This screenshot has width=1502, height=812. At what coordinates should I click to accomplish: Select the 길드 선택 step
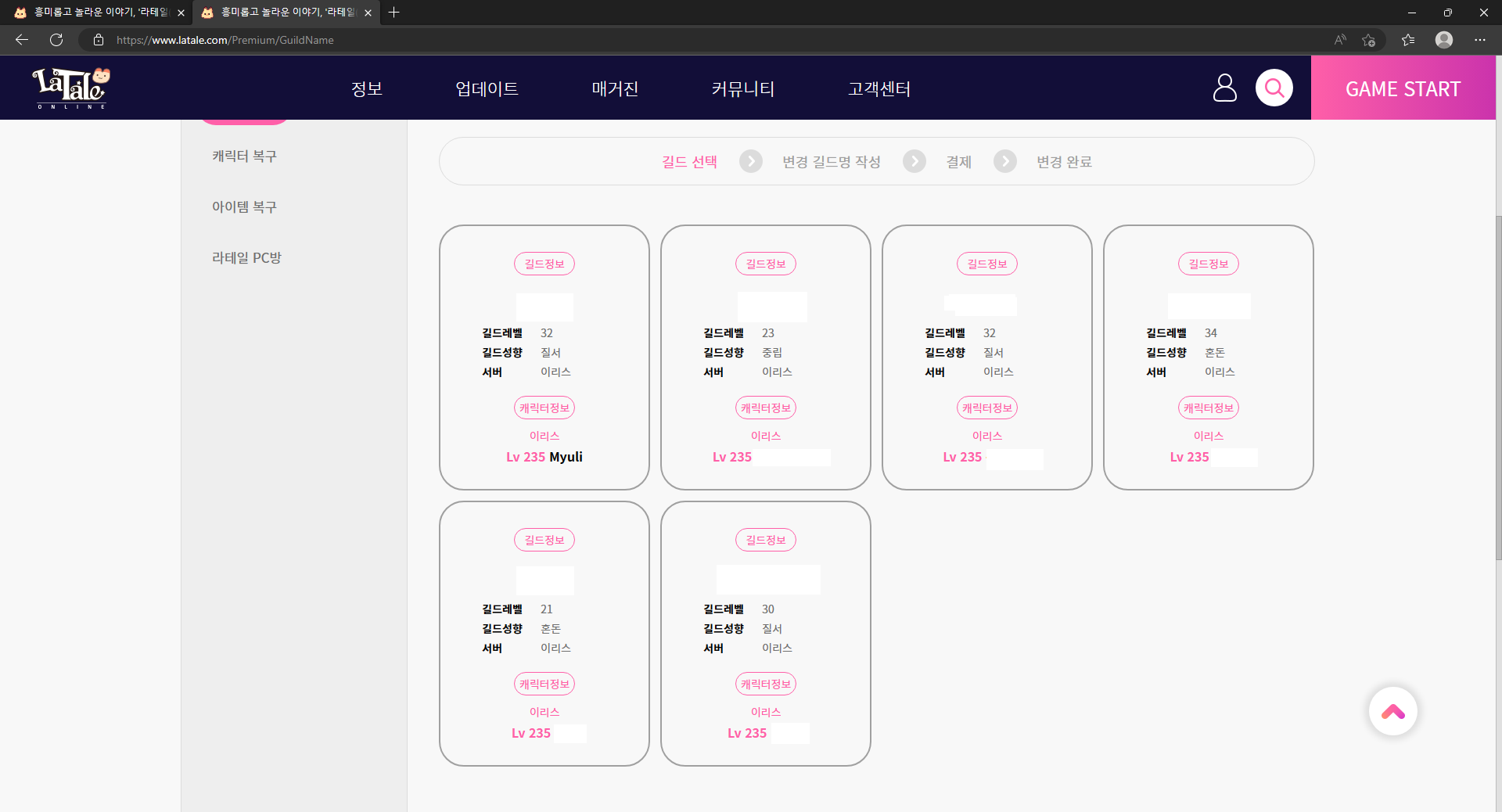(x=689, y=161)
